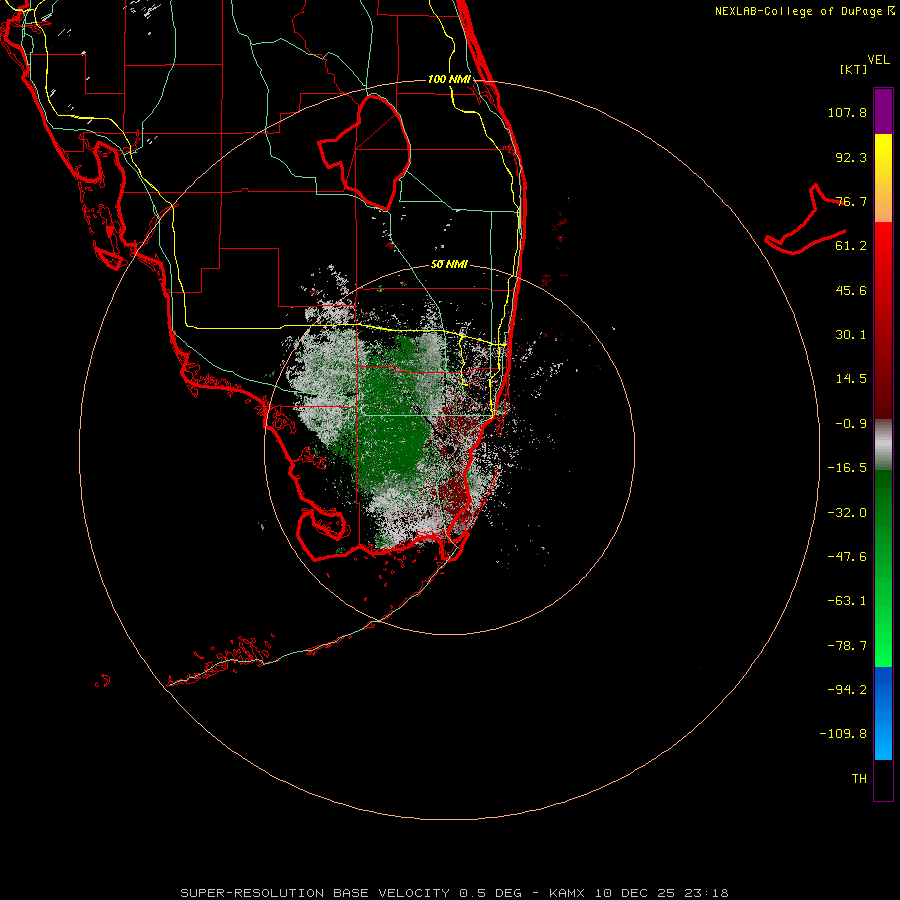This screenshot has width=900, height=900.
Task: Pick the blue segment of the color bar
Action: [883, 713]
